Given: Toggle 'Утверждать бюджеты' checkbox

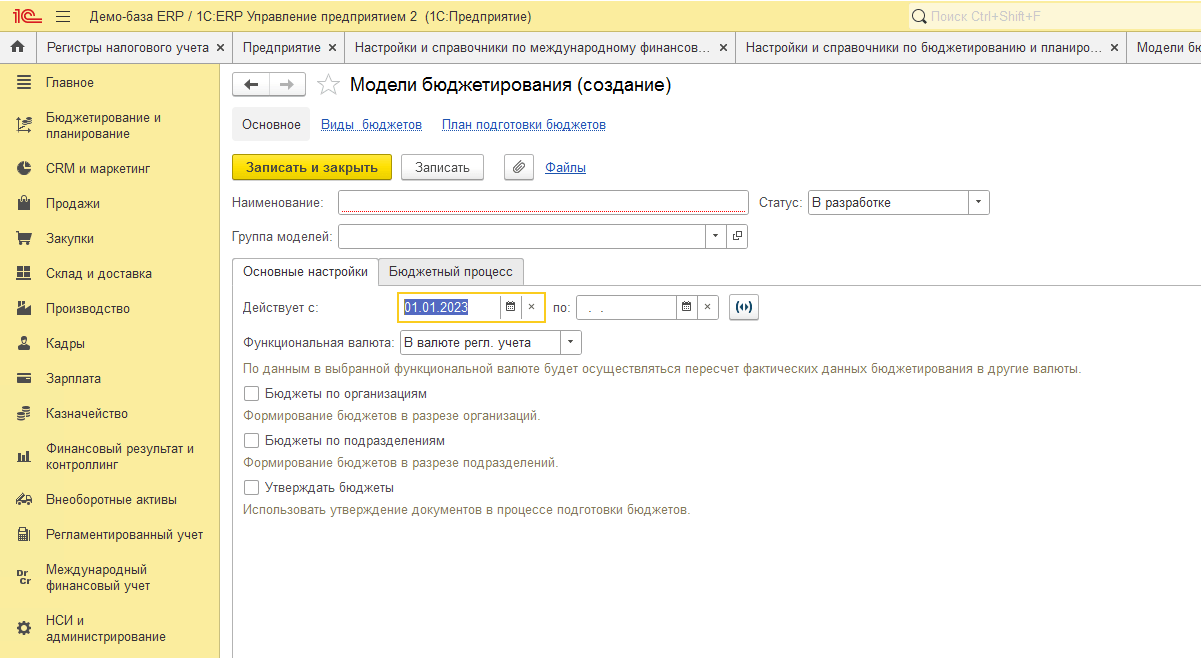Looking at the screenshot, I should coord(252,488).
